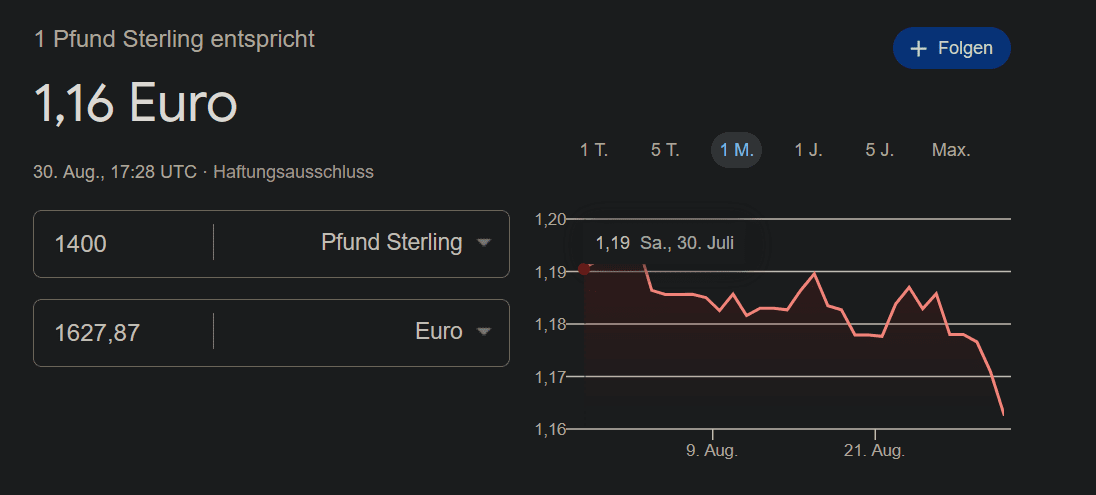Viewport: 1096px width, 495px height.
Task: Switch chart to 1 T. range
Action: click(x=594, y=150)
